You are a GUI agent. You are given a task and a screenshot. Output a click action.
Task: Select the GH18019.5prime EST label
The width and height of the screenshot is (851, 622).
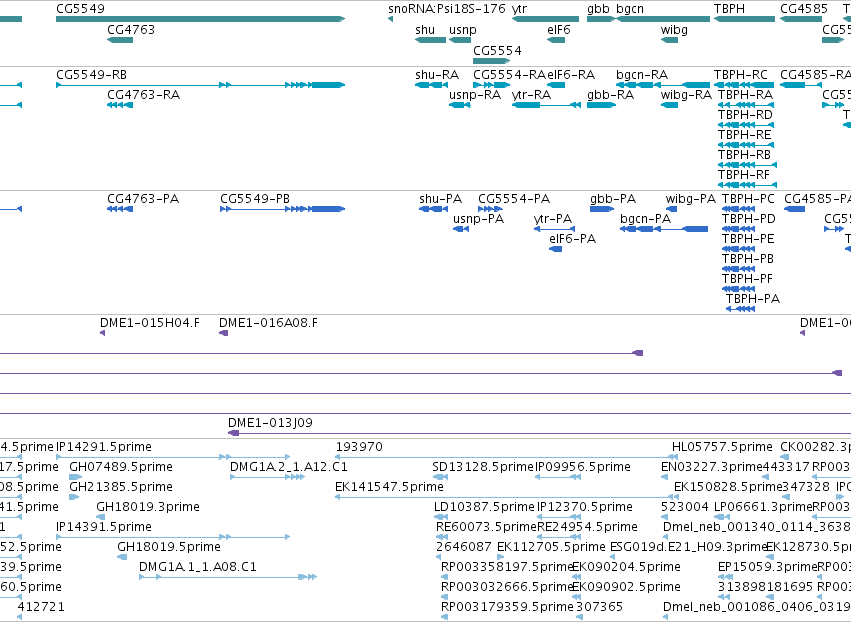169,547
